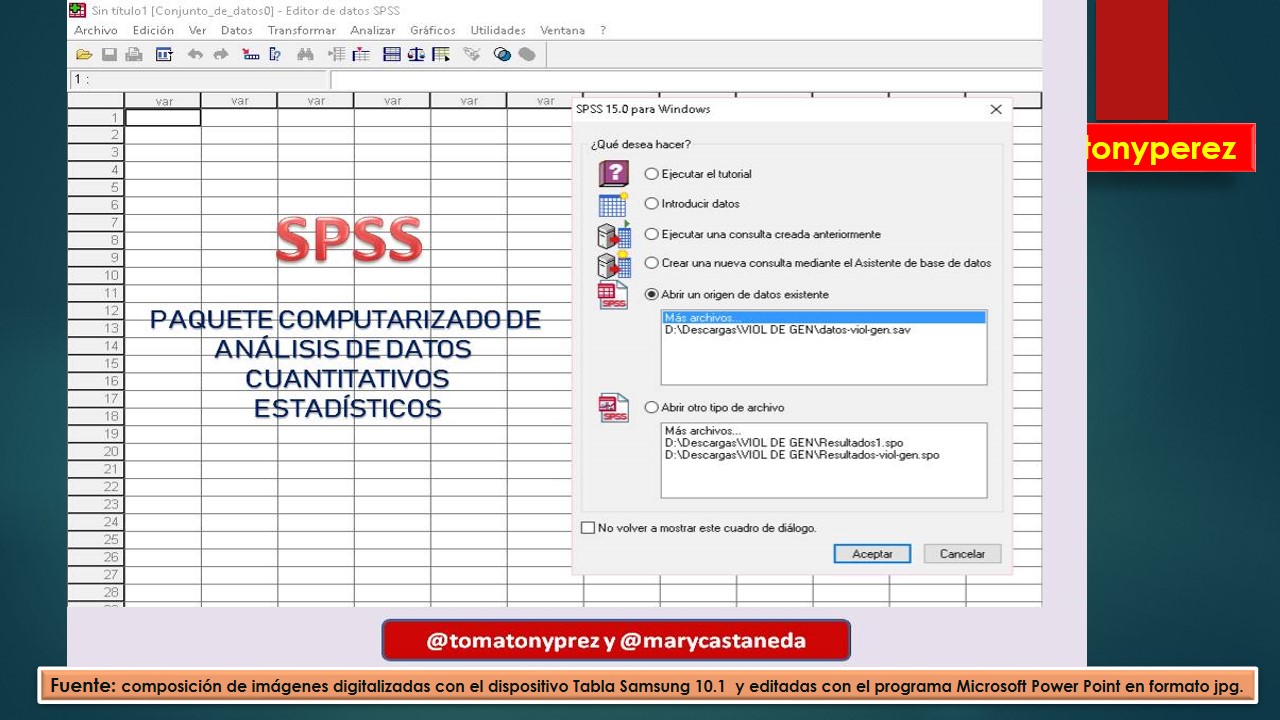
Task: Click the grid icon beside Introducir datos
Action: point(612,204)
